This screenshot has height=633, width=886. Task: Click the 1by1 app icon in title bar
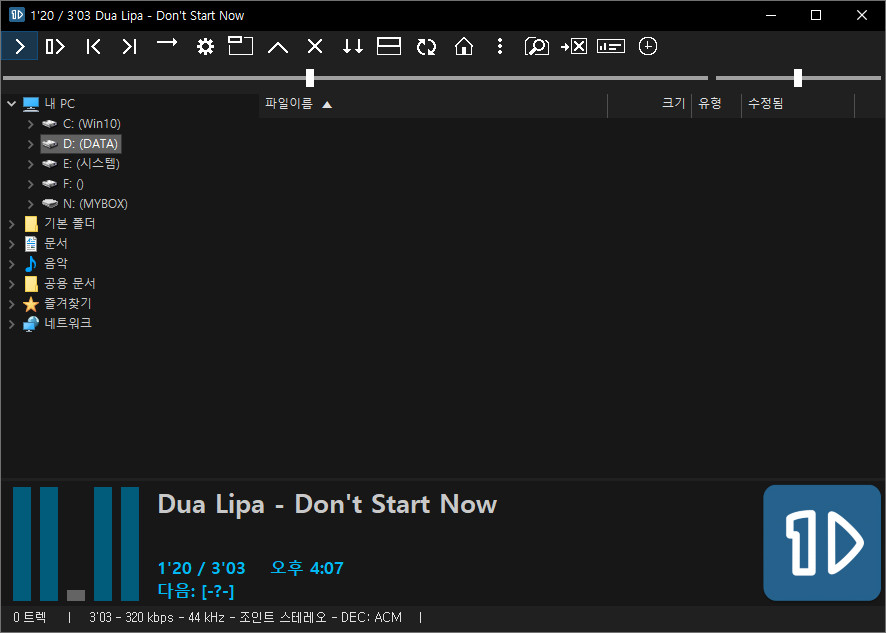click(17, 15)
